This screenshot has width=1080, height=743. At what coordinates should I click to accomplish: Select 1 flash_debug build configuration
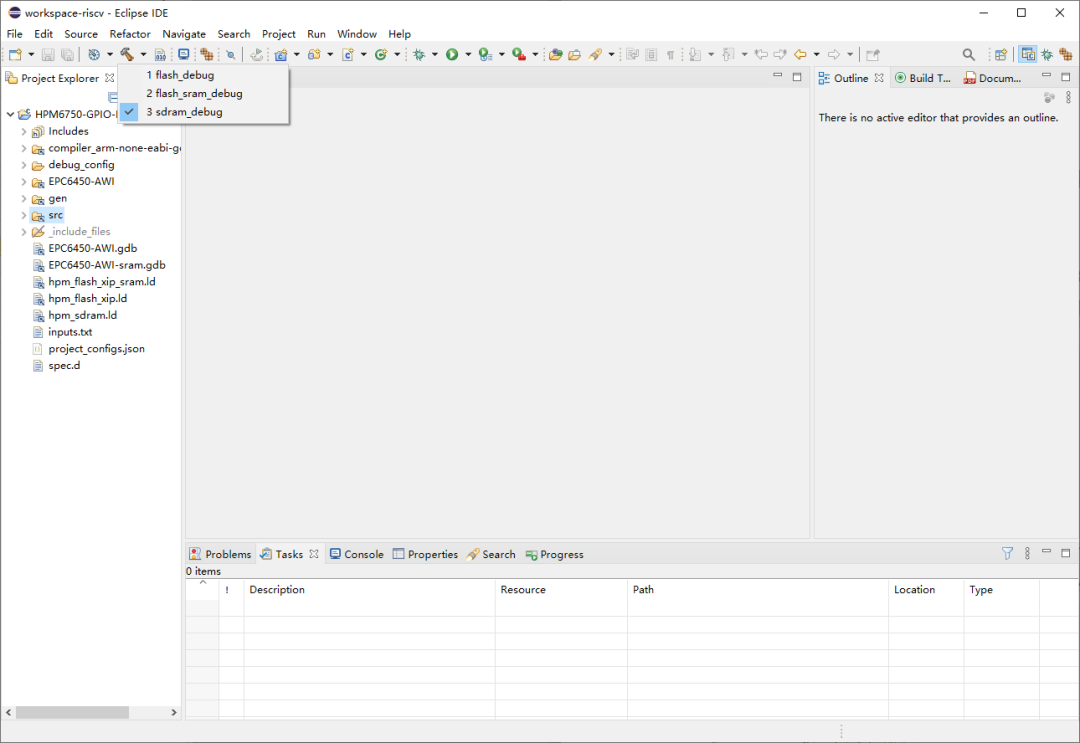(x=204, y=75)
